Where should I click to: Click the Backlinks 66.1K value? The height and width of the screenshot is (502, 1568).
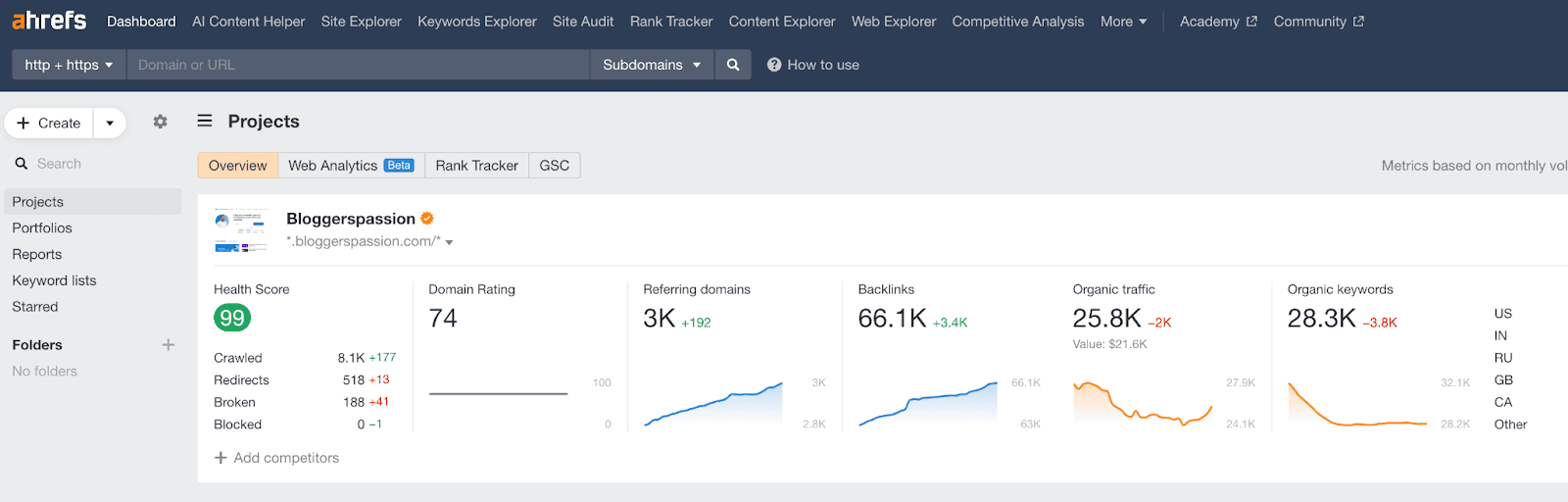(x=892, y=318)
